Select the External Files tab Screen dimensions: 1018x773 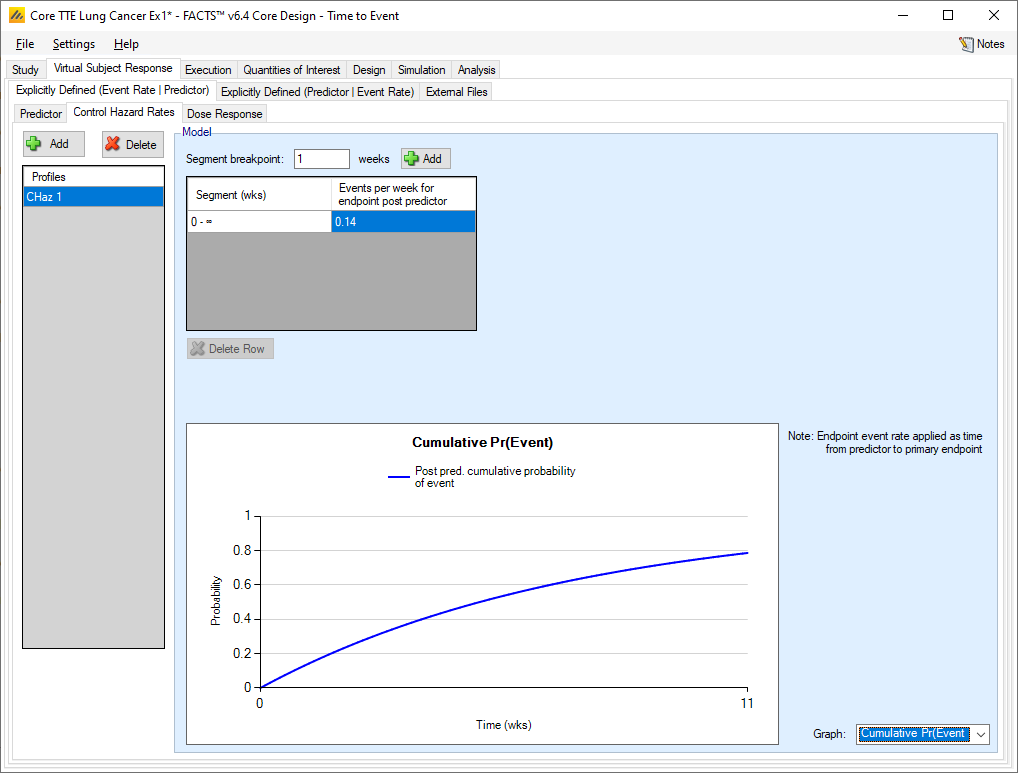pos(456,92)
